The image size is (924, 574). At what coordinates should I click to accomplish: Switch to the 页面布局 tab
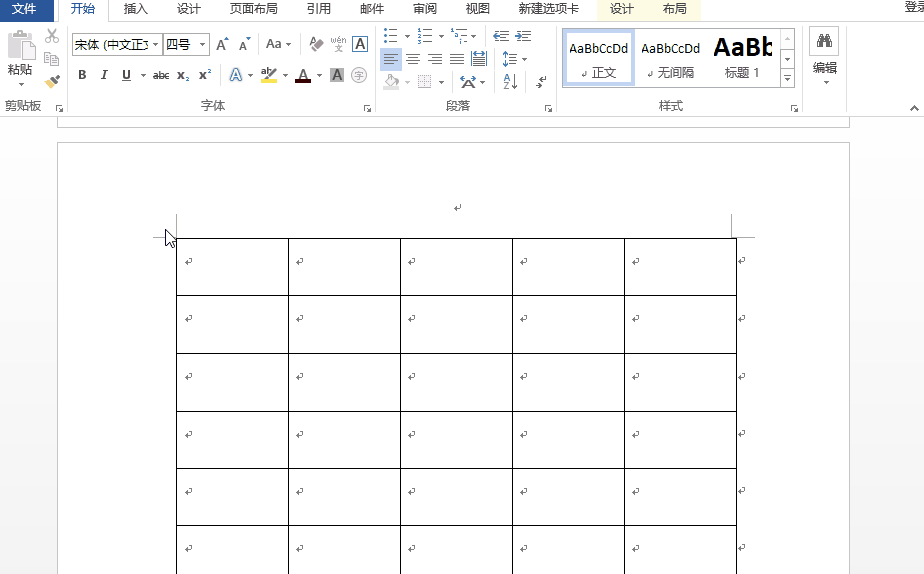tap(253, 9)
